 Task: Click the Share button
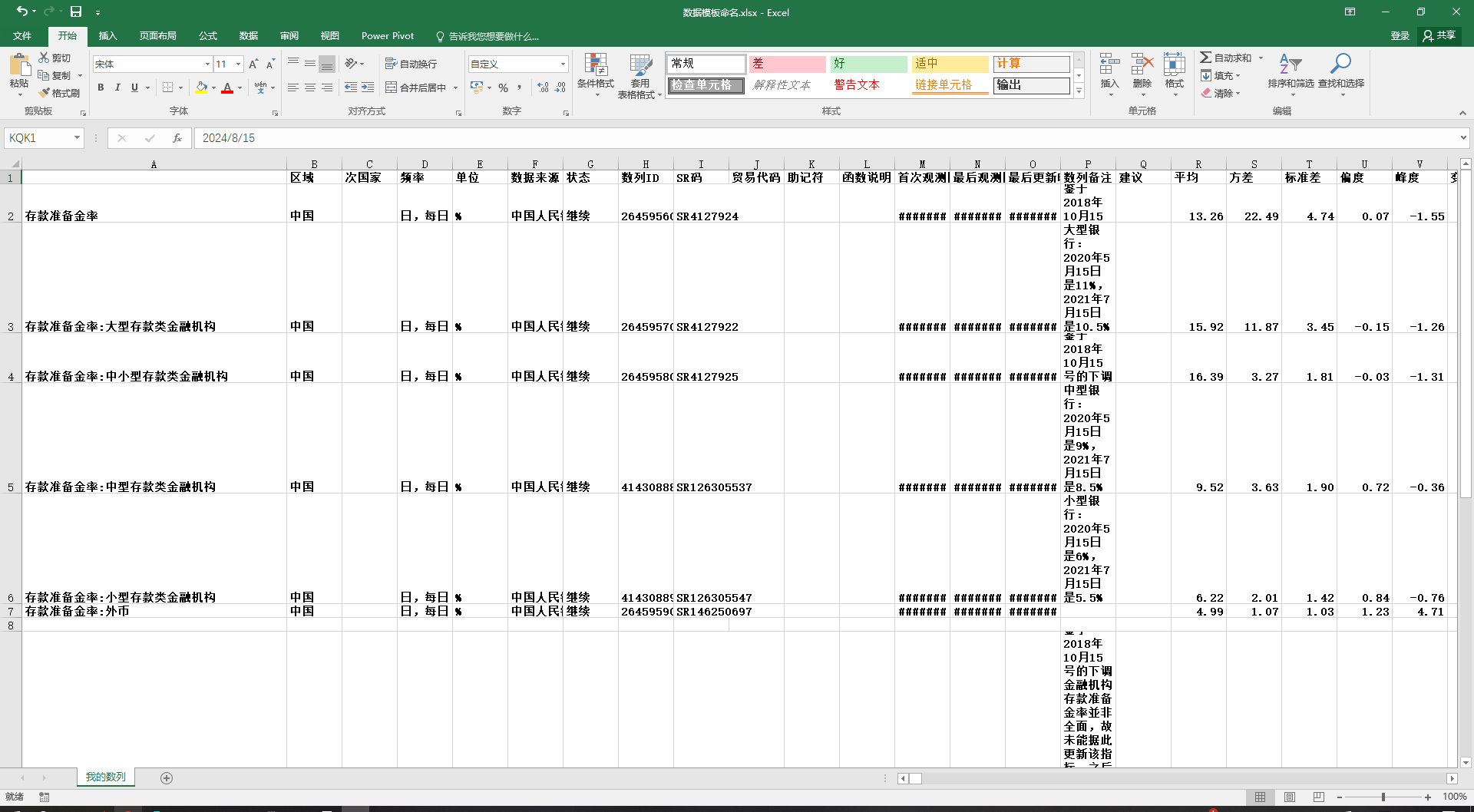tap(1439, 35)
